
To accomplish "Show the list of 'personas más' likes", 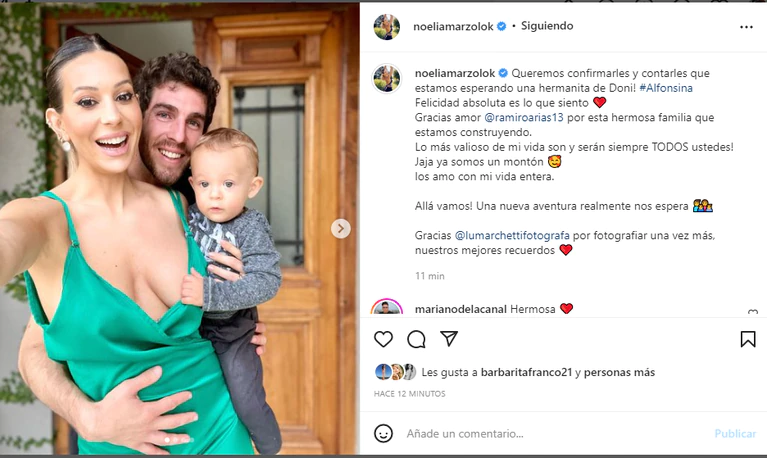I will click(619, 372).
